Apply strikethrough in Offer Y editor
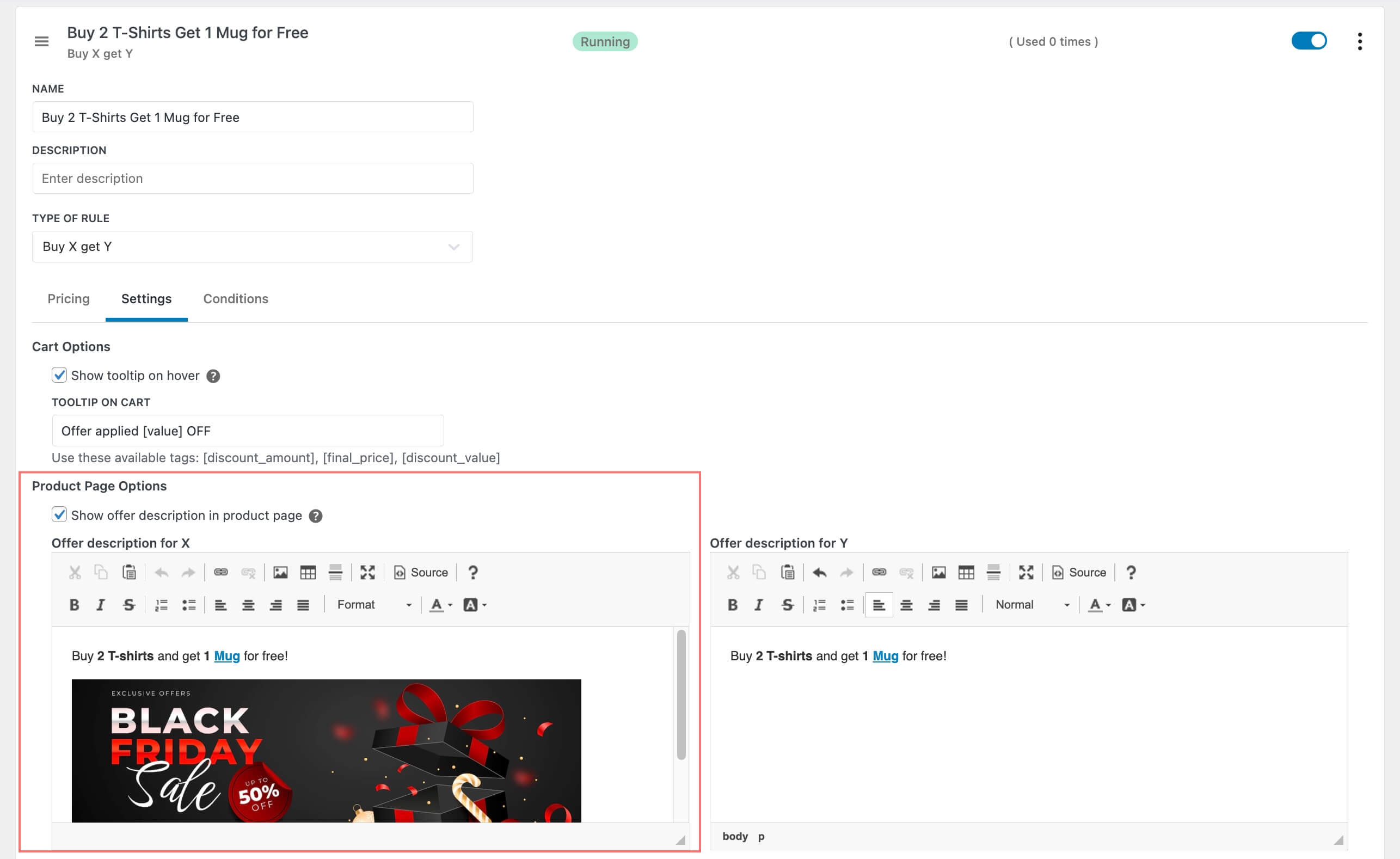The width and height of the screenshot is (1400, 859). coord(787,604)
